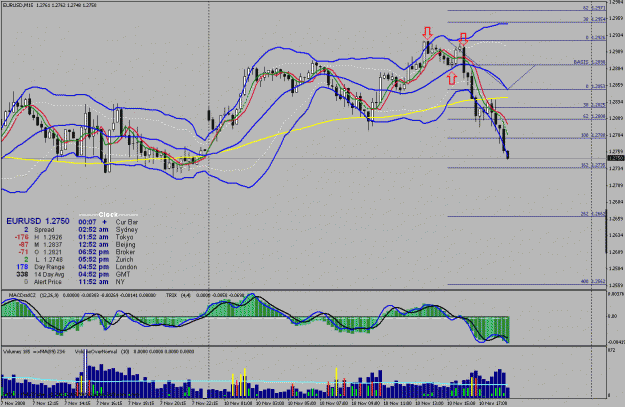This screenshot has height=407, width=625.
Task: Click the white Clock header label
Action: pos(108,214)
